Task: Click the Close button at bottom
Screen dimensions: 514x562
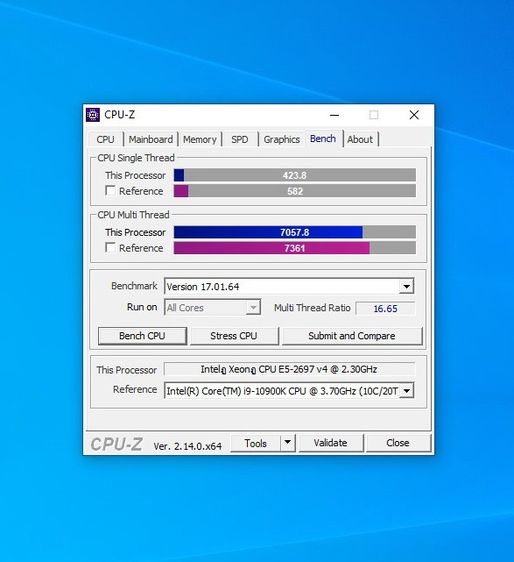Action: coord(398,443)
